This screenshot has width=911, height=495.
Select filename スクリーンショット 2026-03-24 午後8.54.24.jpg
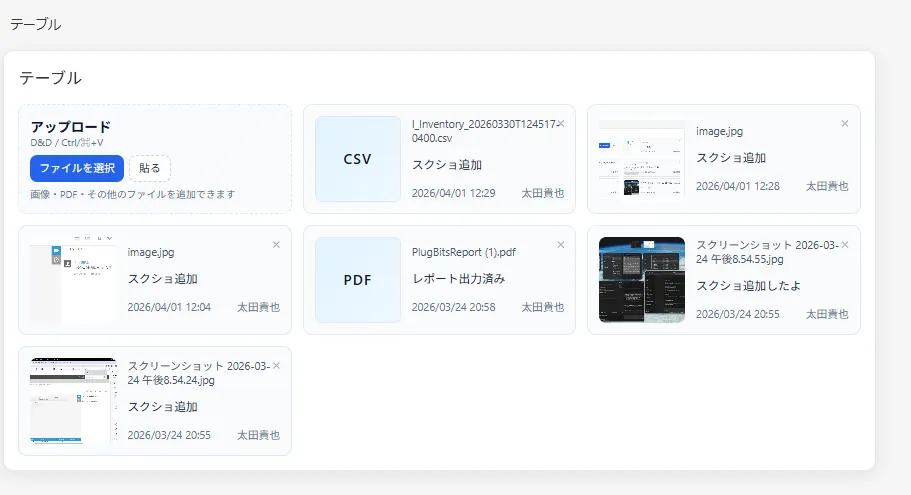[x=199, y=373]
